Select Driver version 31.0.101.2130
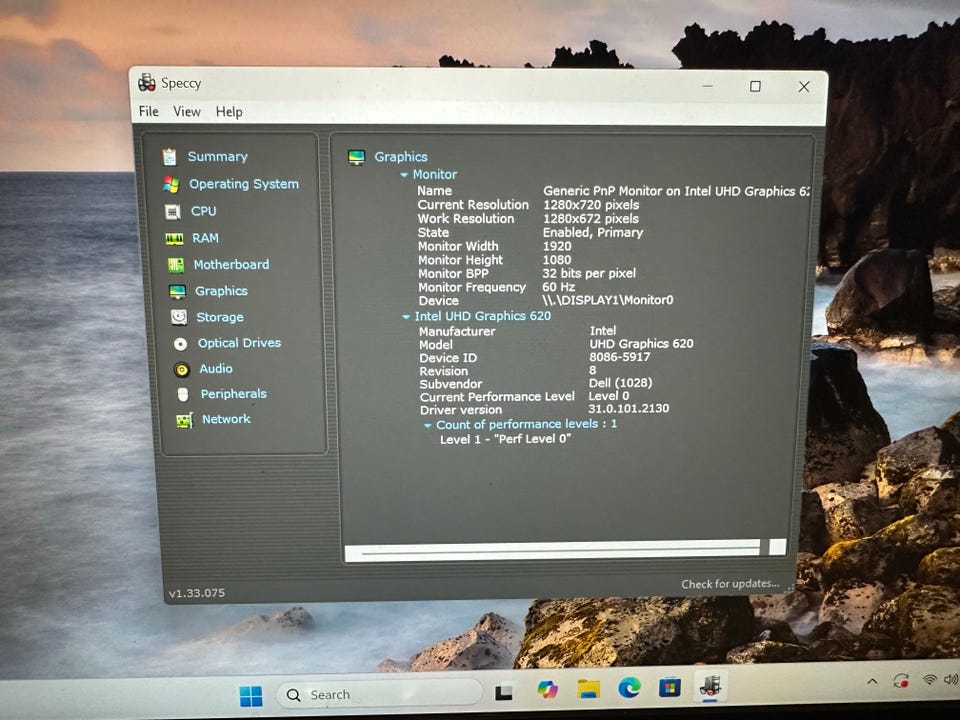The height and width of the screenshot is (720, 960). point(628,408)
